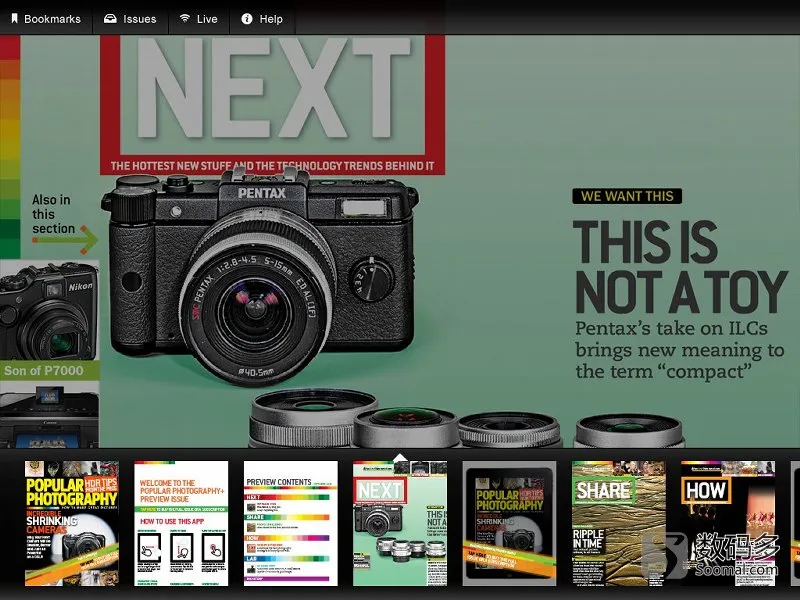Image resolution: width=800 pixels, height=600 pixels.
Task: Open the HOW section page thumbnail
Action: point(728,523)
